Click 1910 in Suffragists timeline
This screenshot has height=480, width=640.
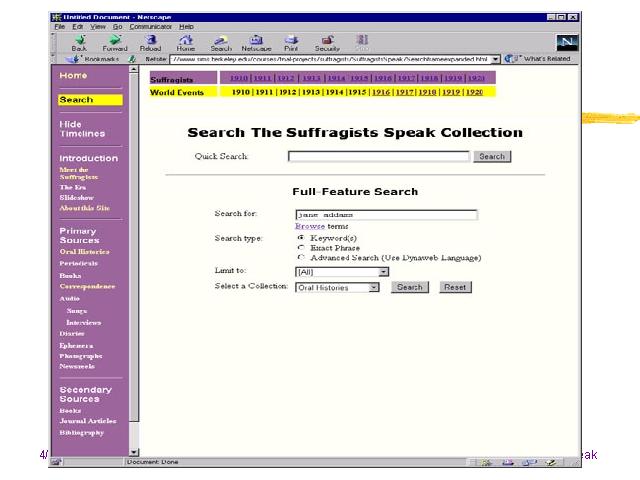(x=239, y=78)
